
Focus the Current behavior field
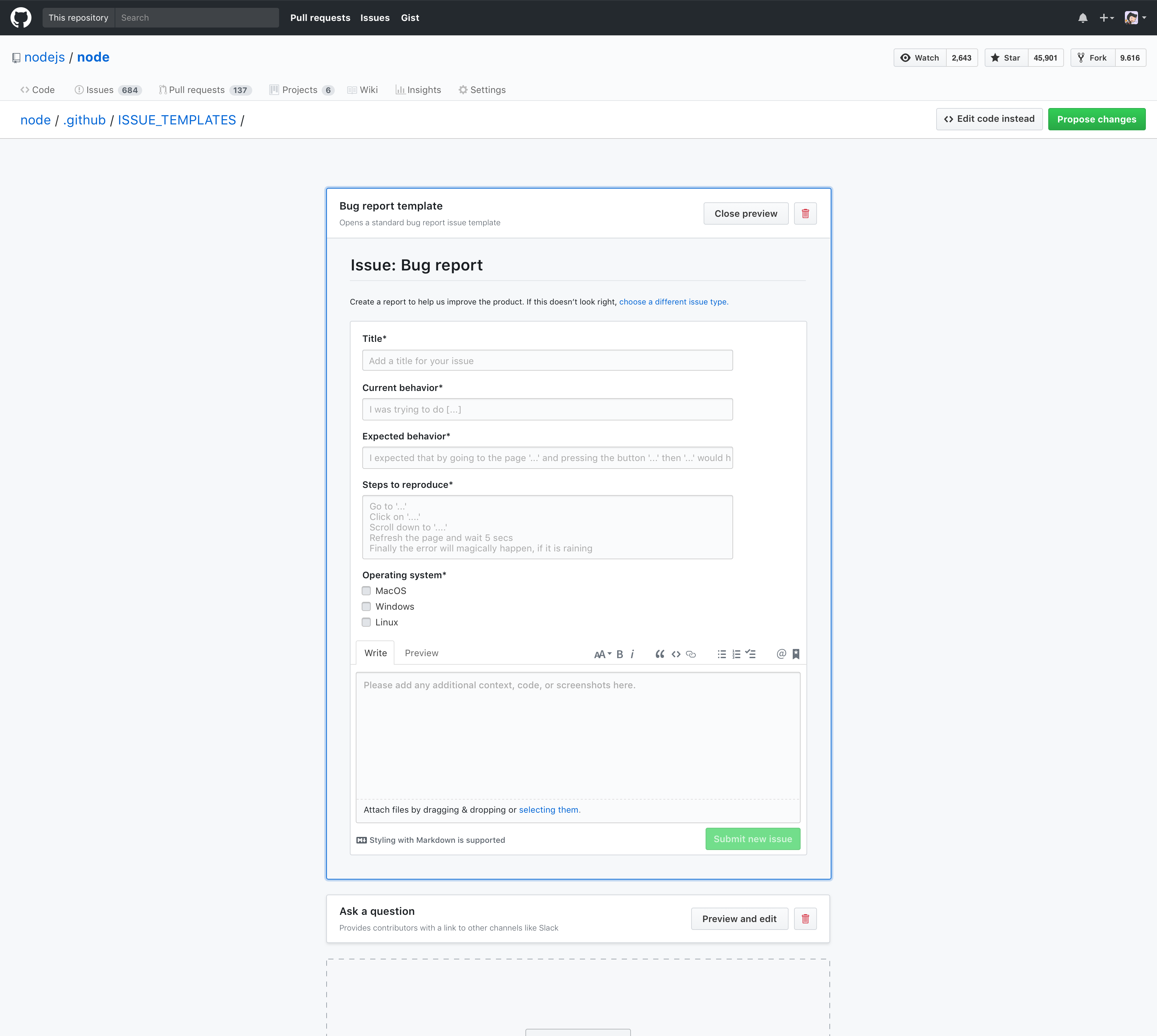click(x=547, y=409)
